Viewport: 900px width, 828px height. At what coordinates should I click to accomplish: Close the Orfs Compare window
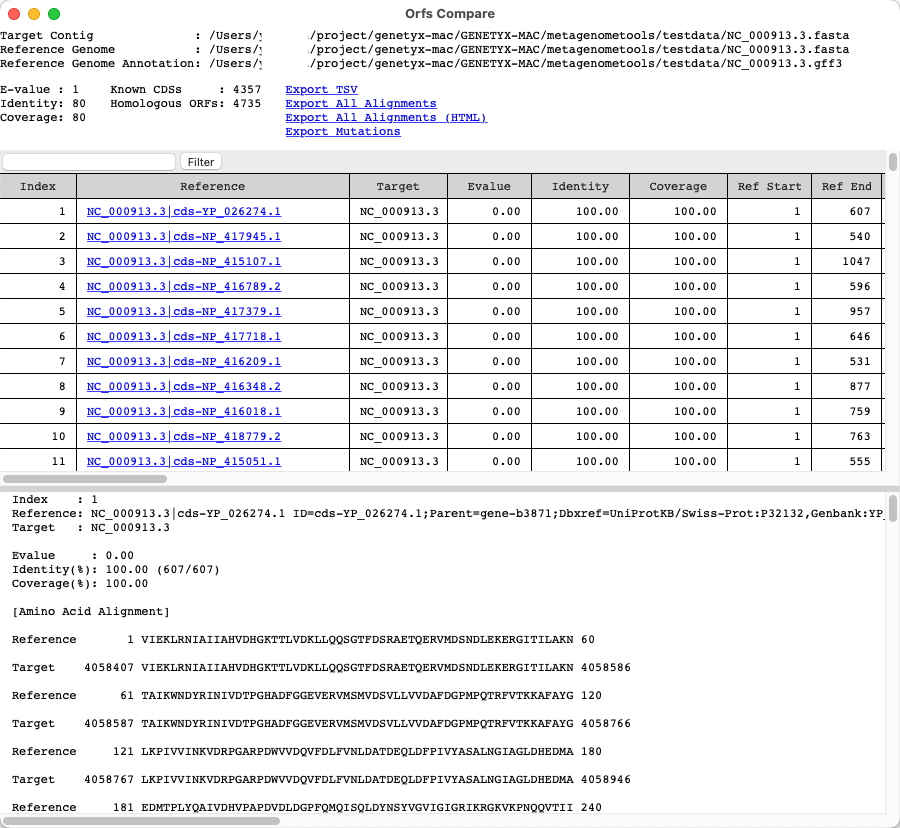click(x=14, y=14)
